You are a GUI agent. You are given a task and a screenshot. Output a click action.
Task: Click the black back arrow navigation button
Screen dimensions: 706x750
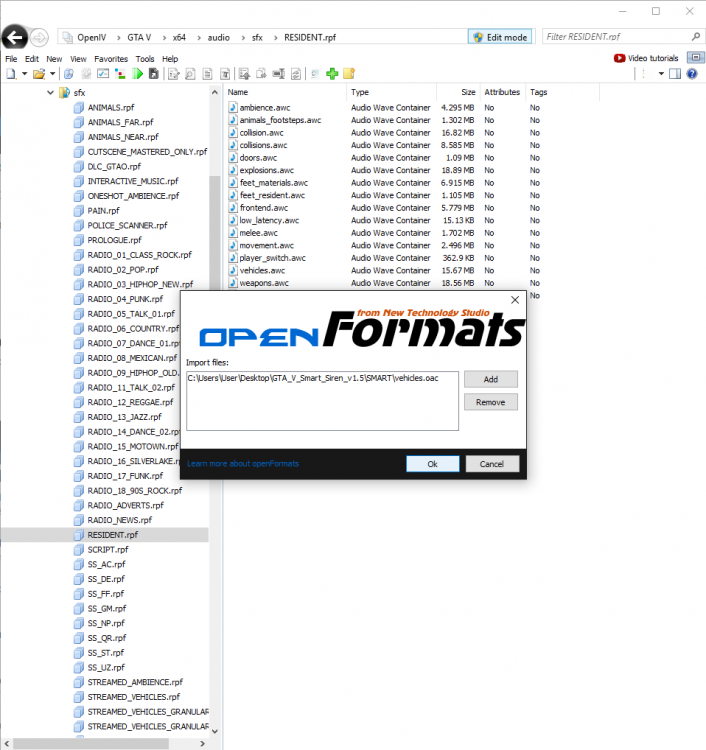pos(15,37)
